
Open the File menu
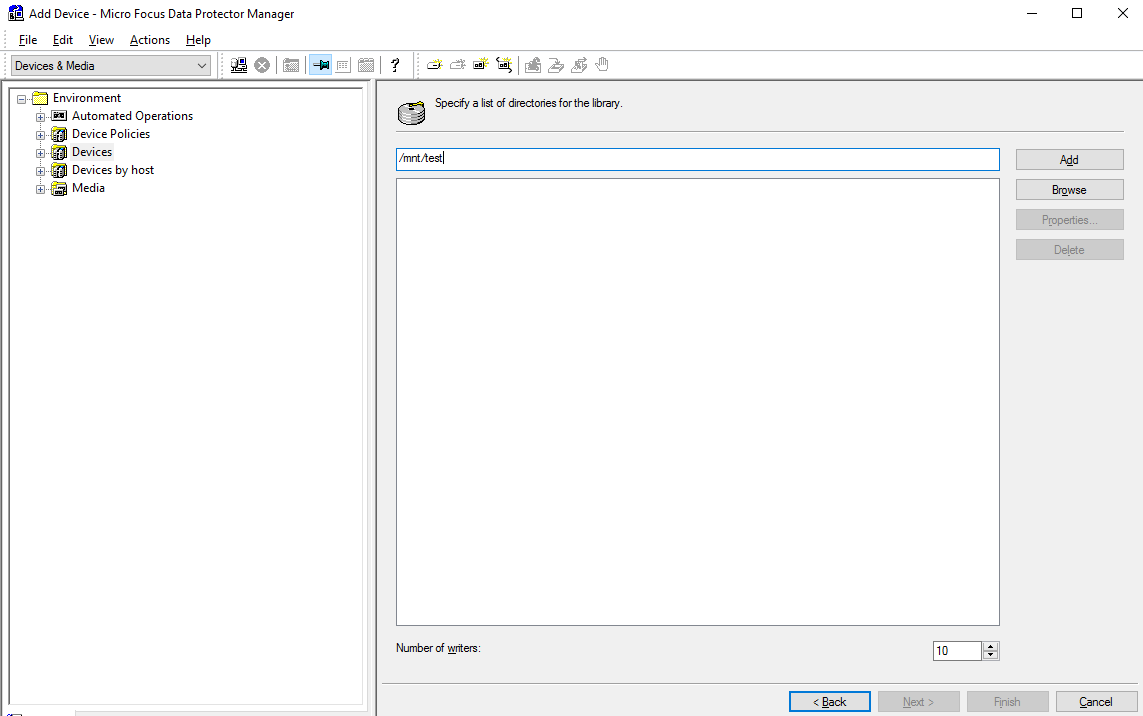click(28, 40)
